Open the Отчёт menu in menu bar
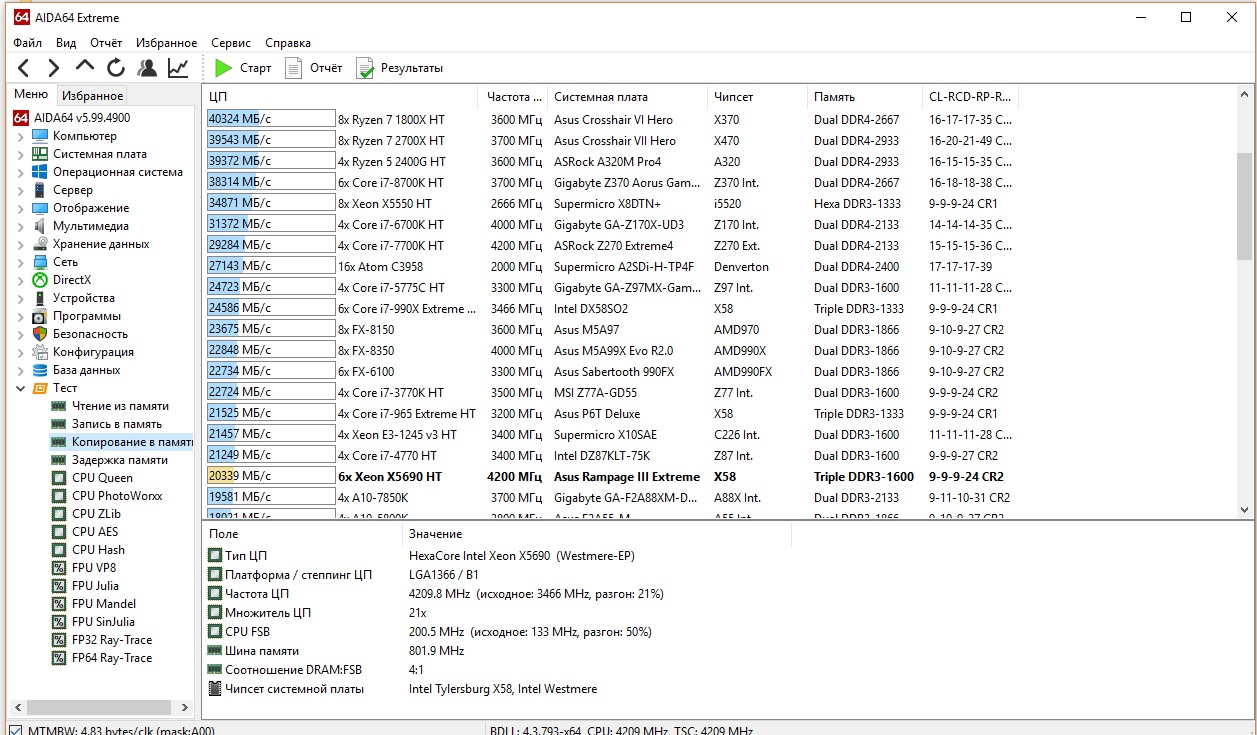This screenshot has width=1257, height=735. point(106,43)
